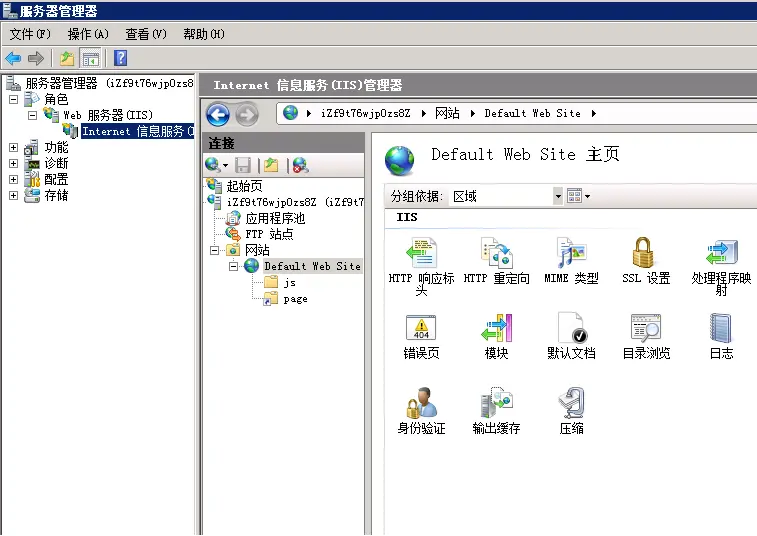
Task: Collapse Web 服务器(IIS) tree node
Action: (x=32, y=115)
